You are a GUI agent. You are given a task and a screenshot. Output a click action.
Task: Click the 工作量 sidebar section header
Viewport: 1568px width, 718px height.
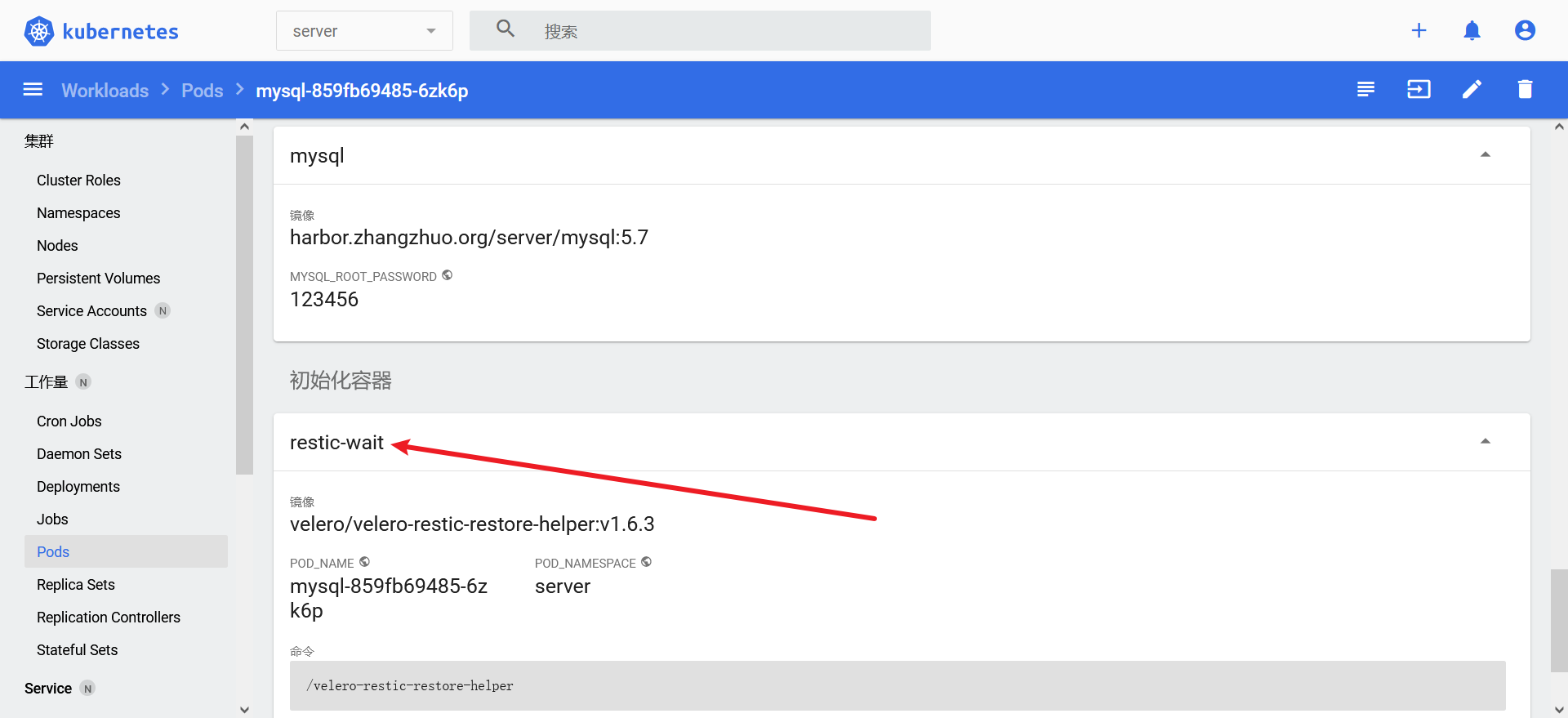click(46, 382)
